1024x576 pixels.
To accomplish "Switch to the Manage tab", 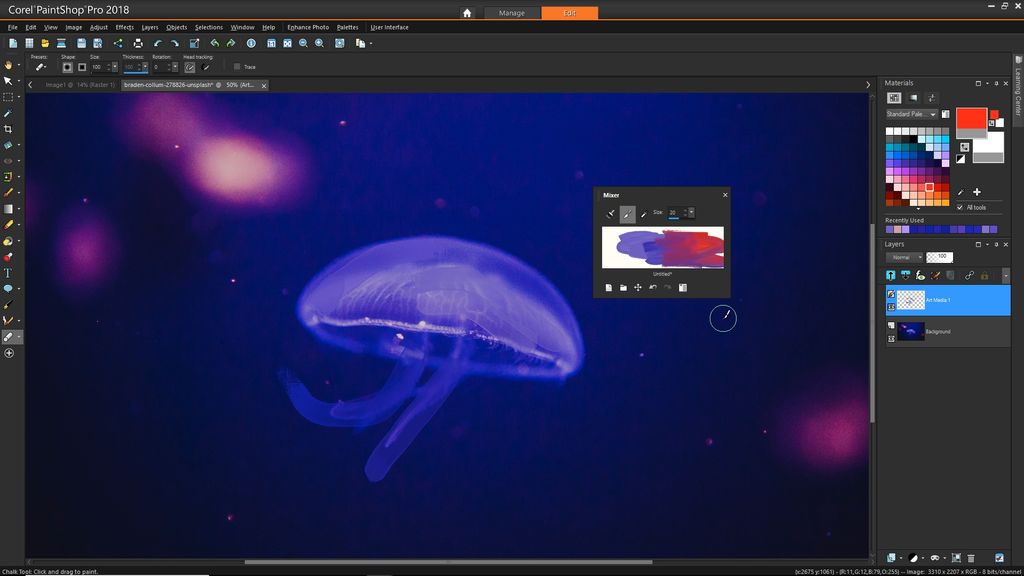I will click(x=512, y=13).
